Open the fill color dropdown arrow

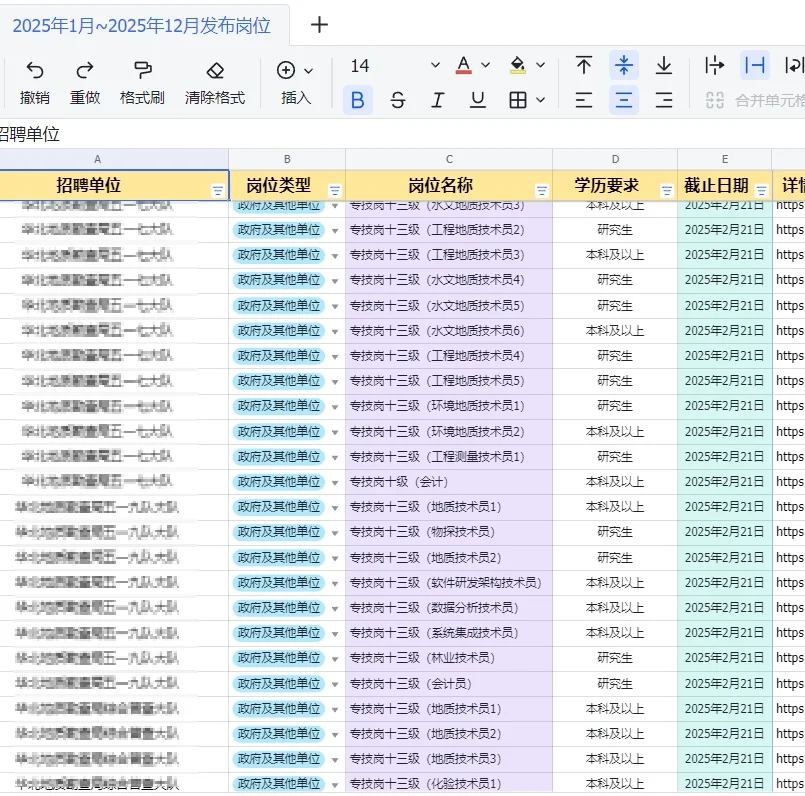[x=541, y=65]
